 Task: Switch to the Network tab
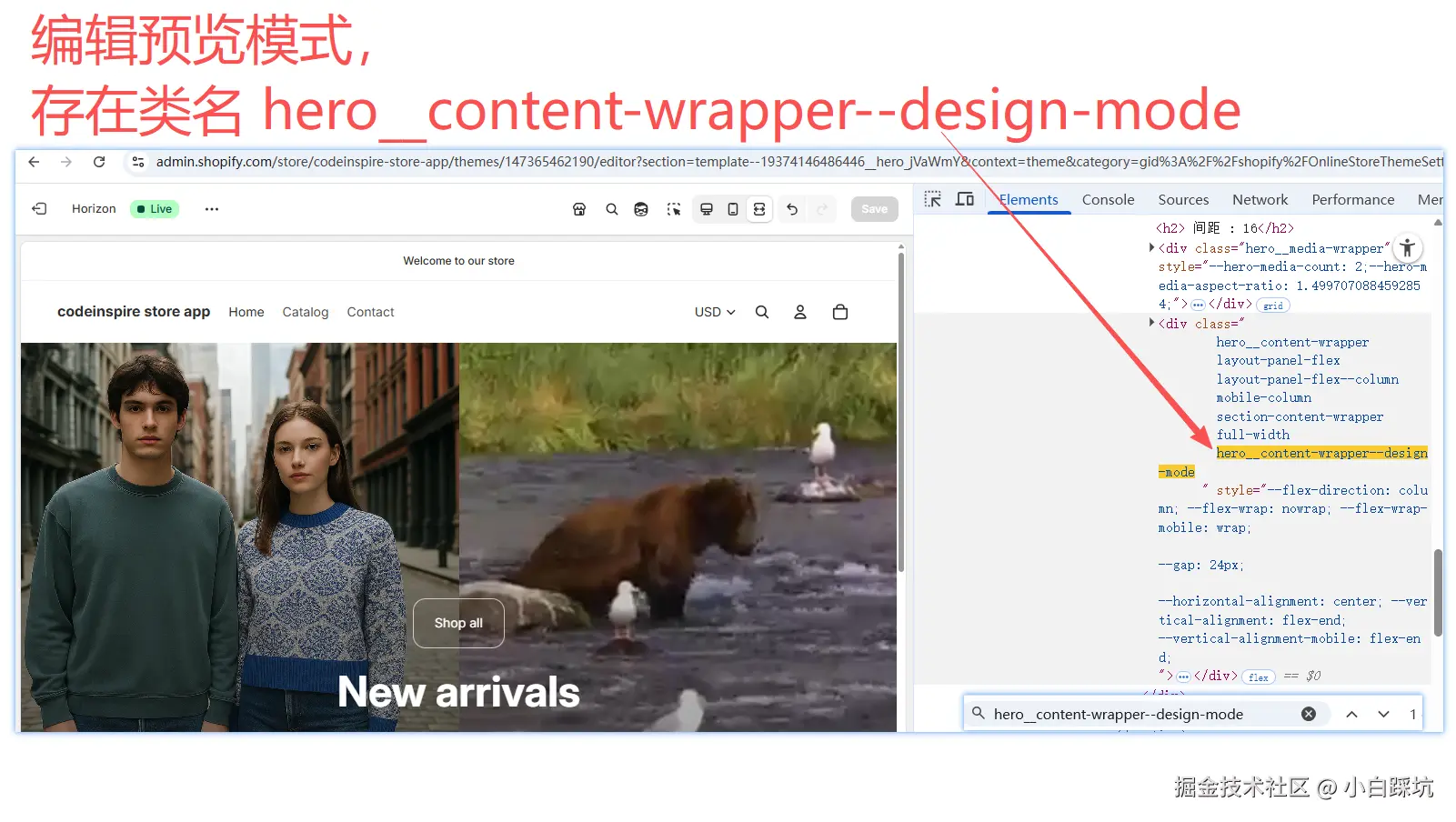pos(1260,200)
